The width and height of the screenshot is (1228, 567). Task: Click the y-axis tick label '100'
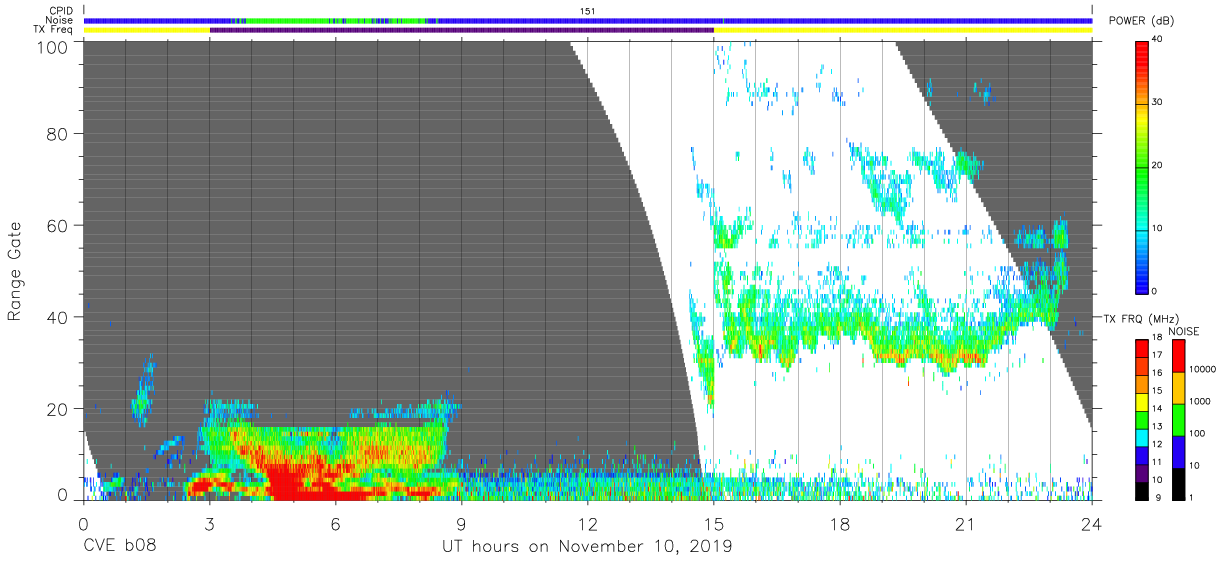pos(54,47)
